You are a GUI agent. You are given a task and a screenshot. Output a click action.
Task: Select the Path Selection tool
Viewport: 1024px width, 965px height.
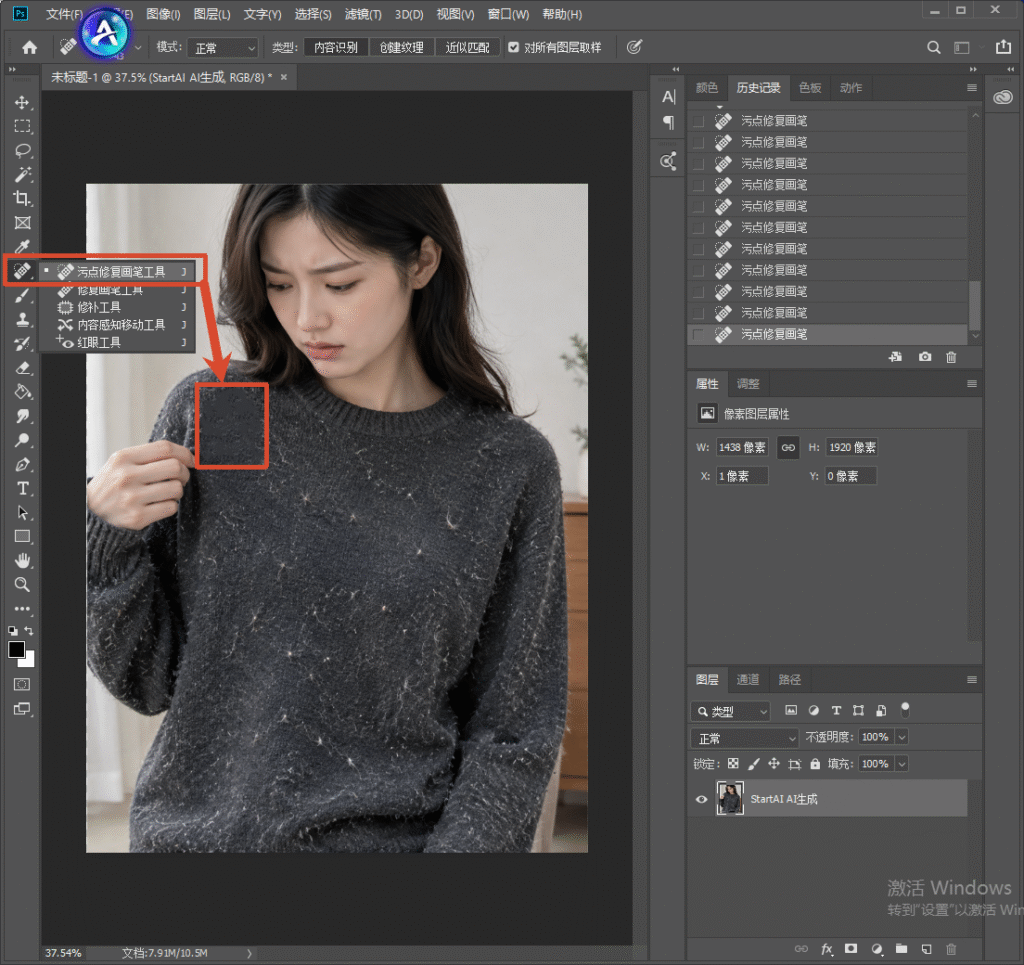[23, 513]
